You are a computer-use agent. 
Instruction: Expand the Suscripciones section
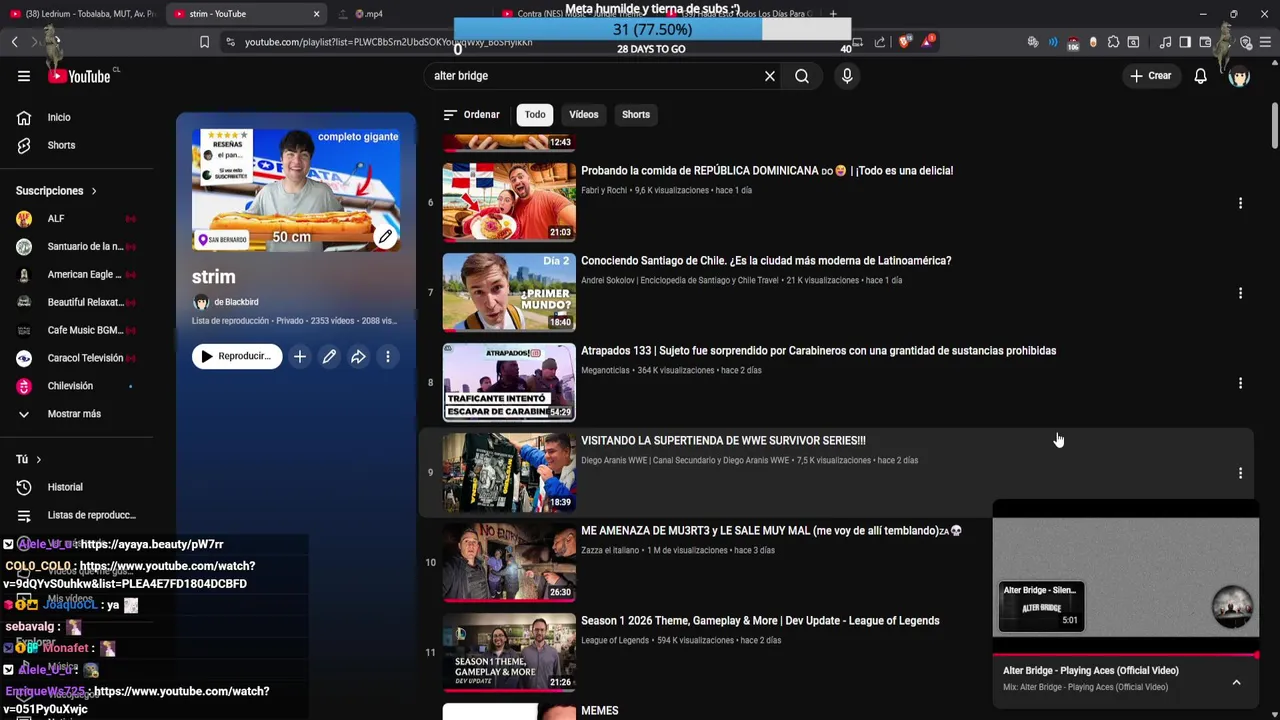(x=57, y=191)
